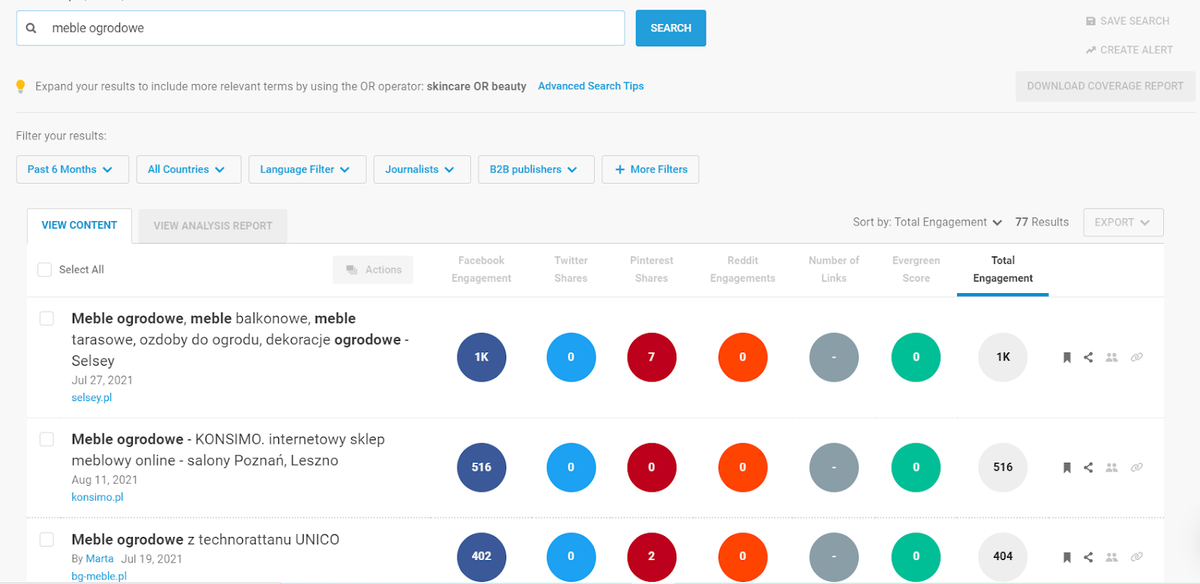Screen dimensions: 1200x584
Task: Click the Create Alert trend icon
Action: [1091, 50]
